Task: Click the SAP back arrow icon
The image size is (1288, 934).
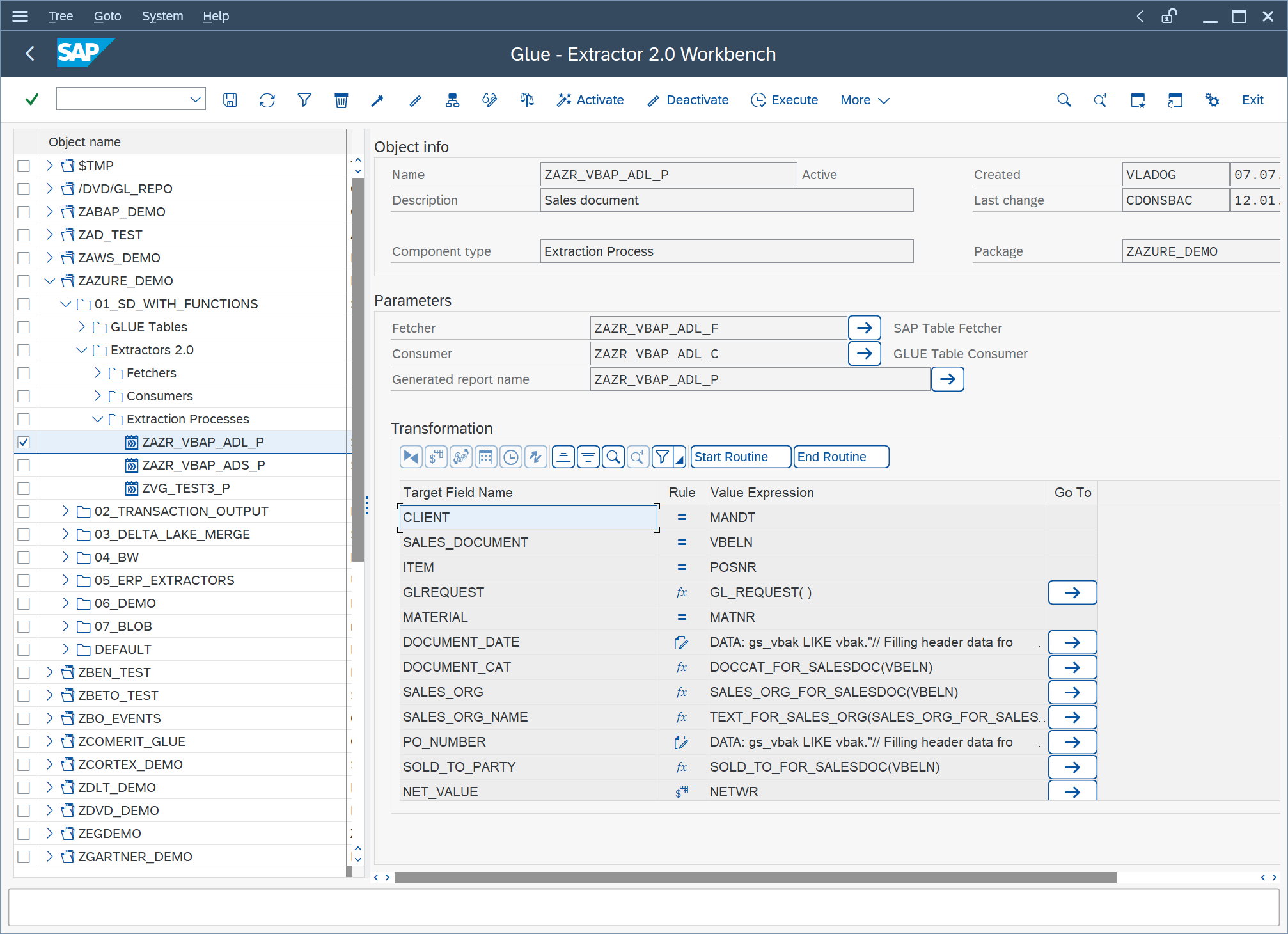Action: pos(29,54)
